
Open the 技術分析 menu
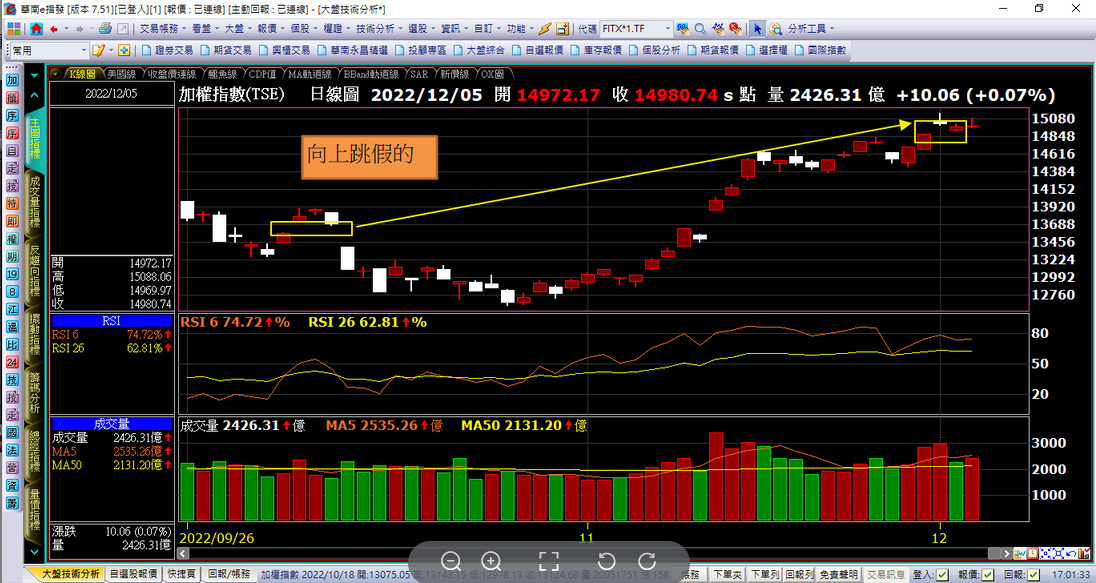pyautogui.click(x=377, y=29)
